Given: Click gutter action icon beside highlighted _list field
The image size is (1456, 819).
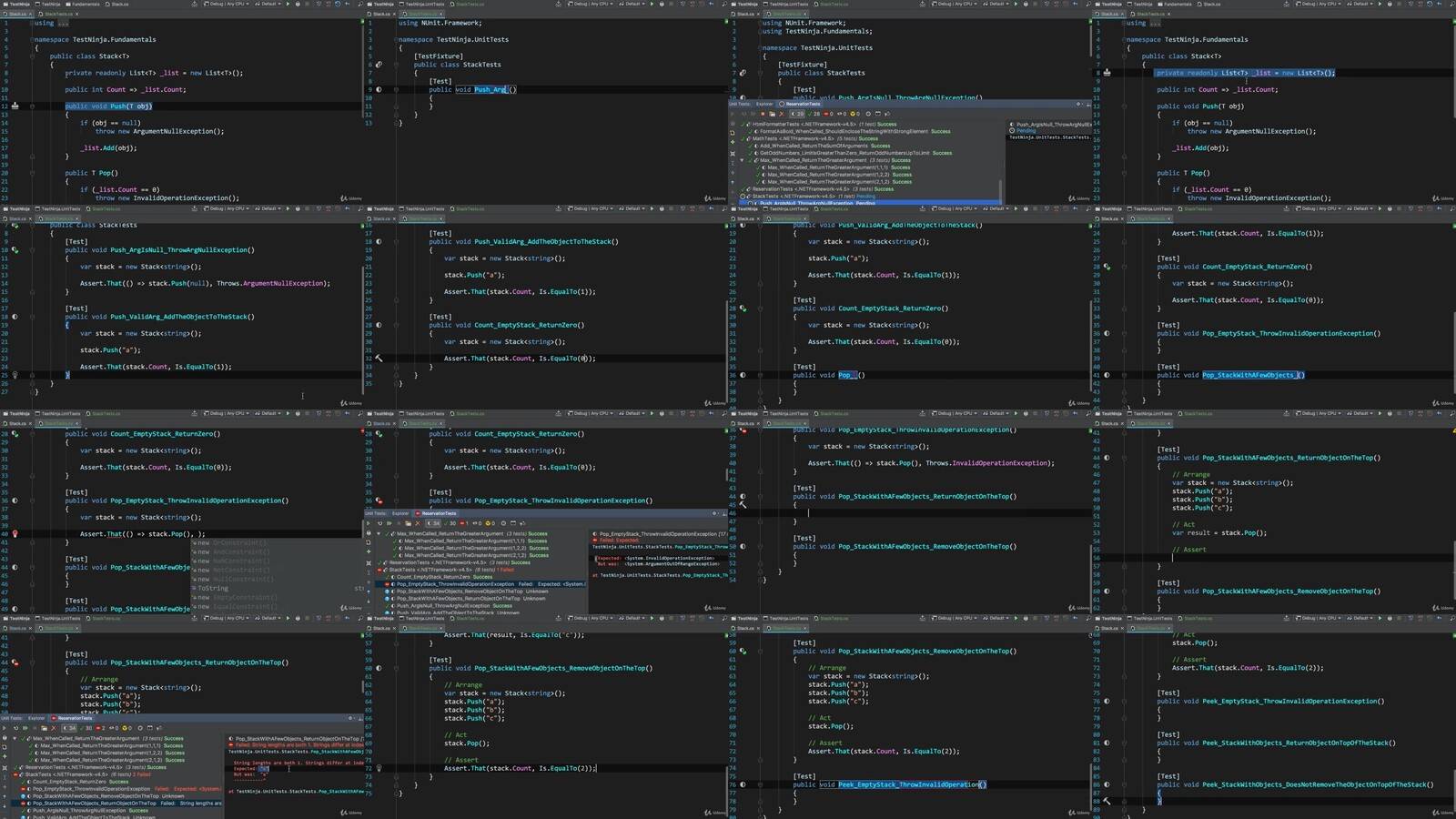Looking at the screenshot, I should point(1107,73).
